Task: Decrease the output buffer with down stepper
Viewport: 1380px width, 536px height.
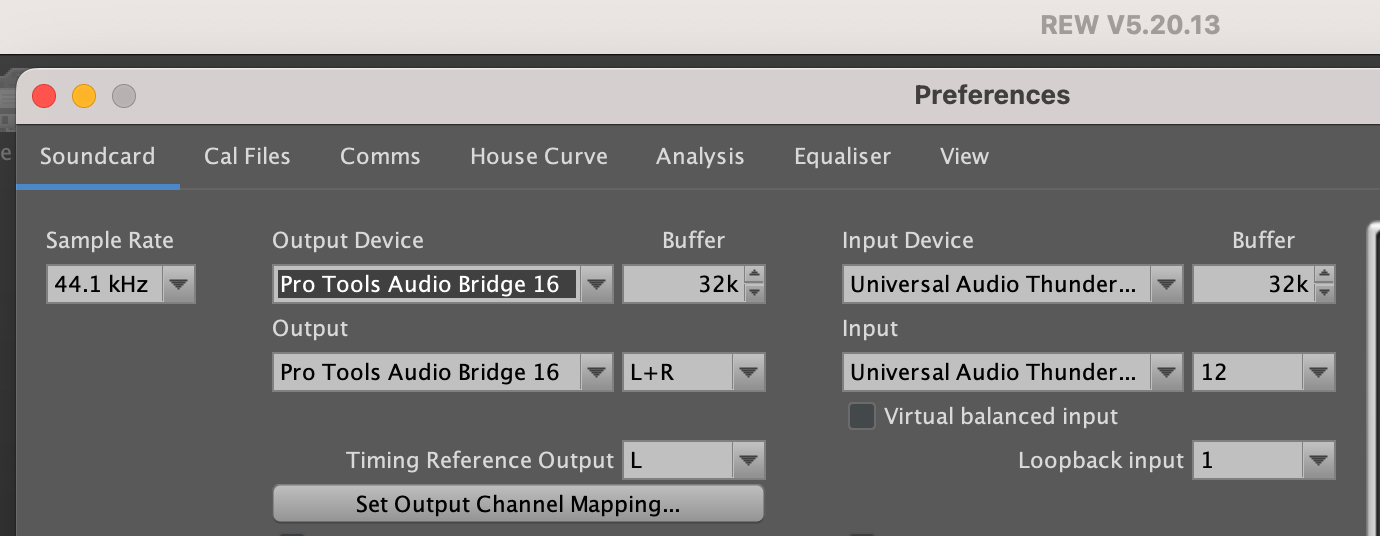Action: click(754, 294)
